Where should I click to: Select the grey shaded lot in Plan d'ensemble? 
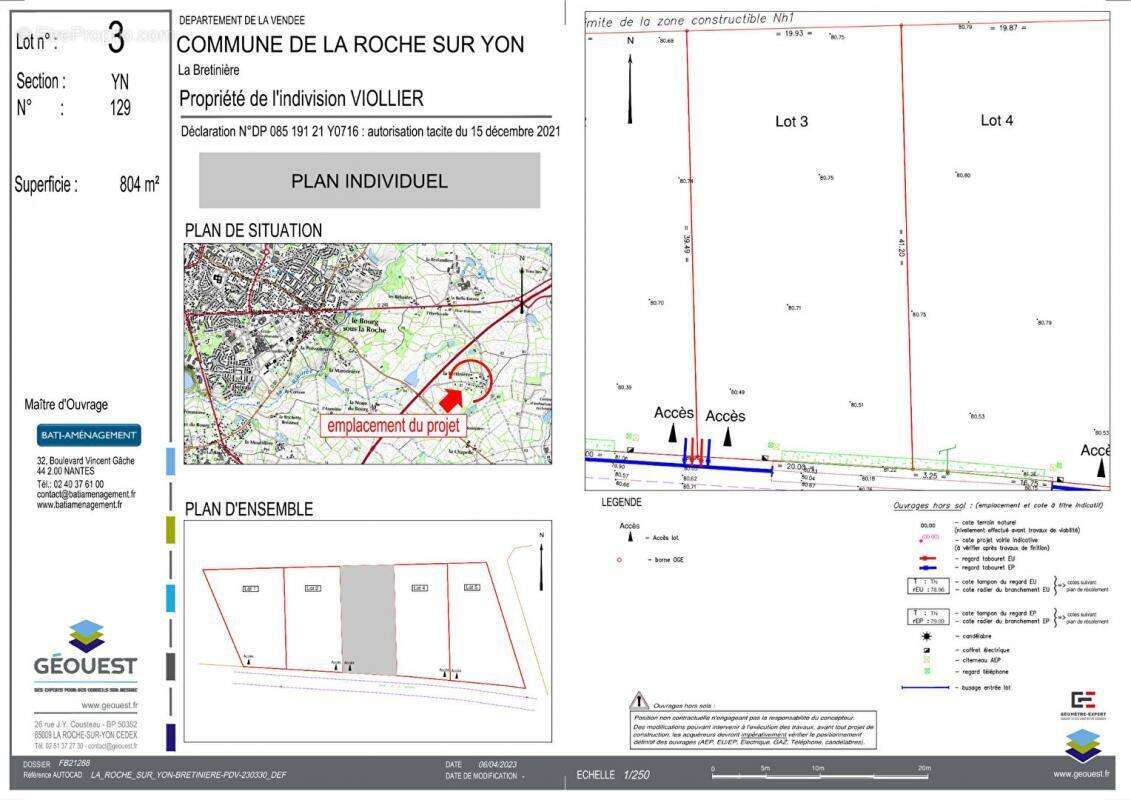point(367,618)
